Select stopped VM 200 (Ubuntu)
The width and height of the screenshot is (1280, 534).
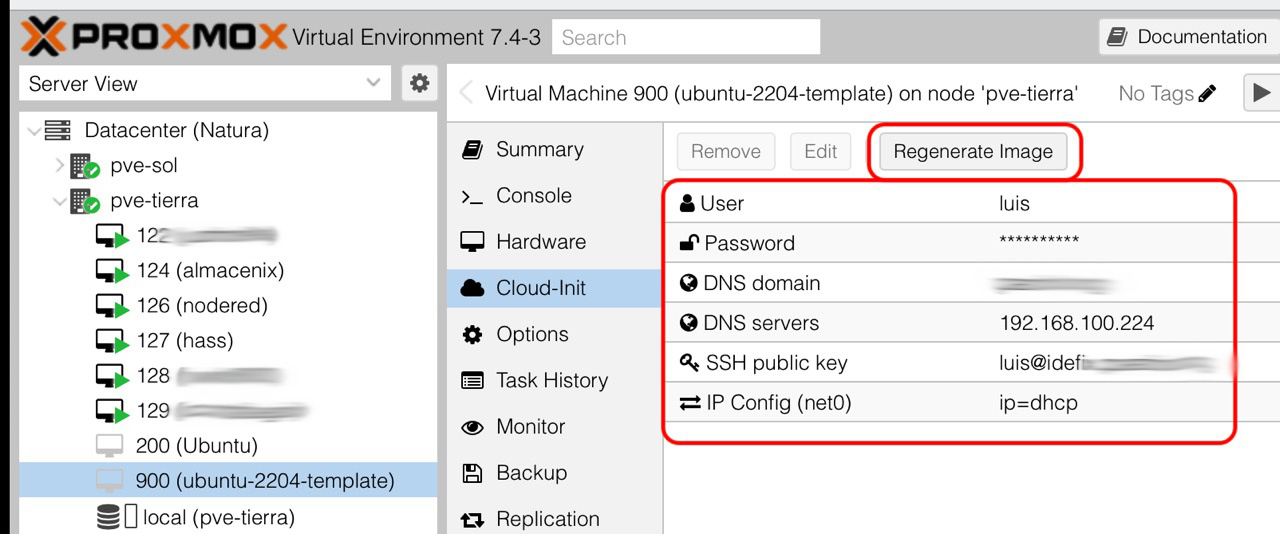coord(197,446)
